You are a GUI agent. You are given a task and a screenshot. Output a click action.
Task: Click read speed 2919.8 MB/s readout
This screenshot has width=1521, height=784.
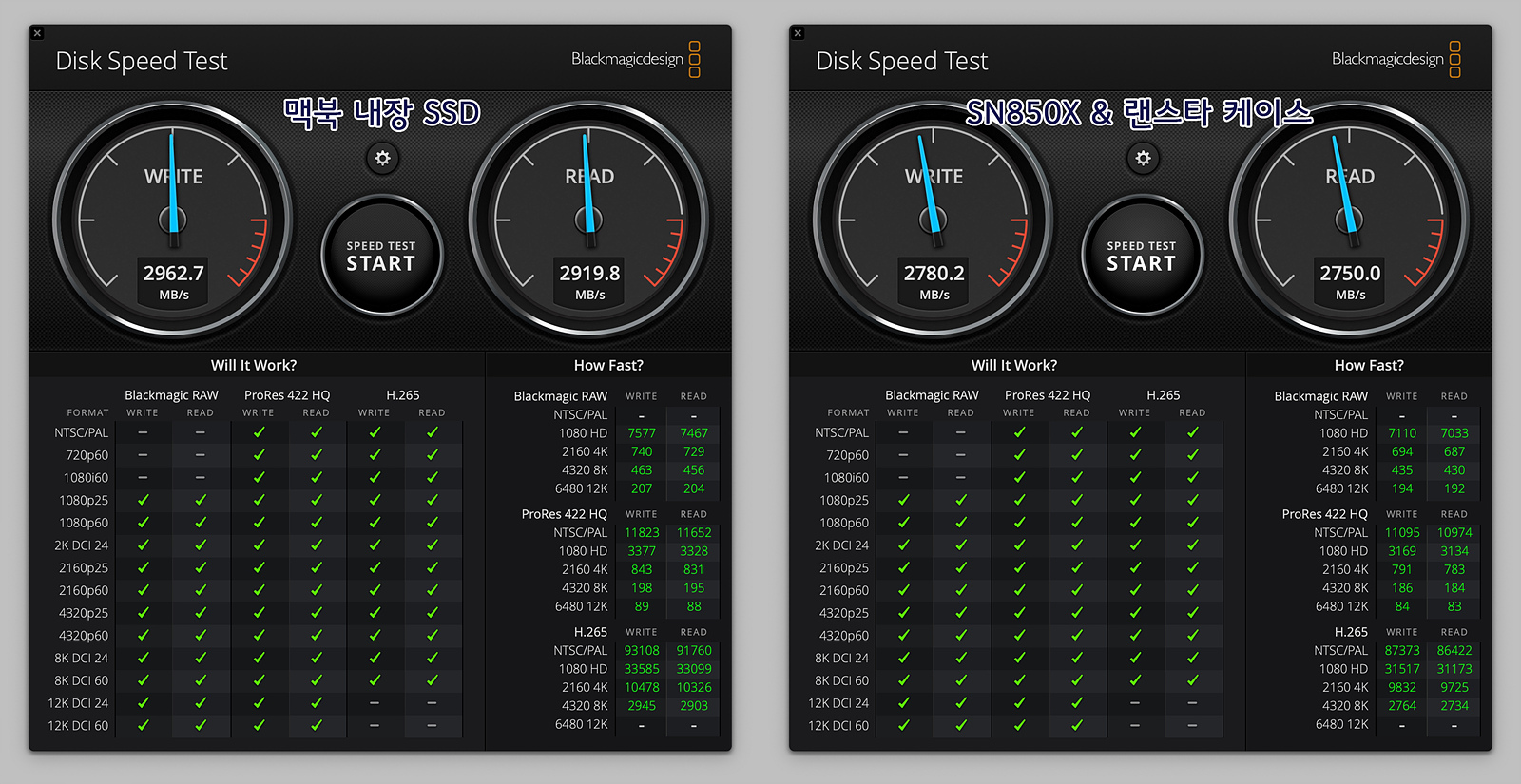[x=589, y=281]
